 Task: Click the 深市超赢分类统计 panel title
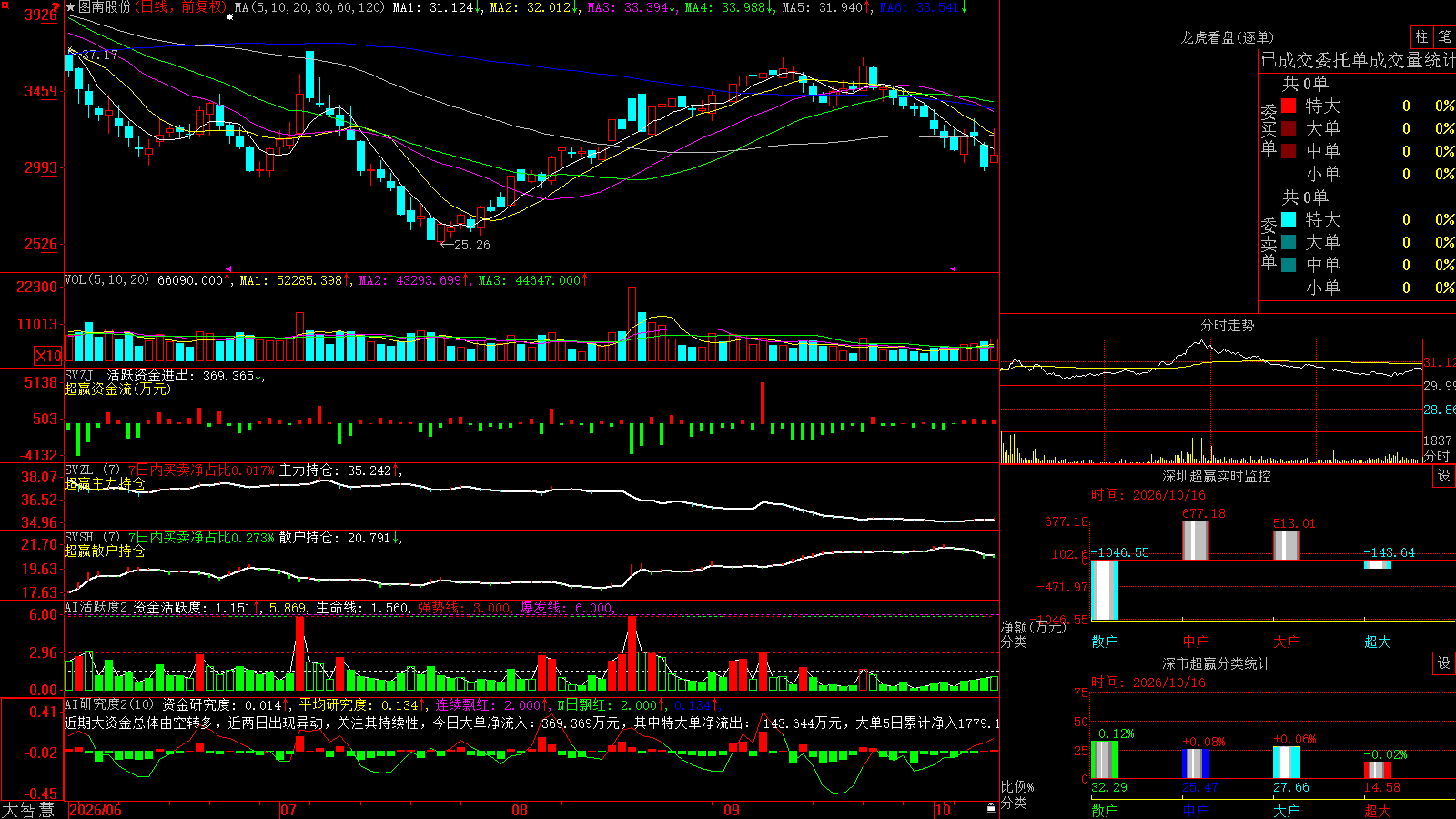[1217, 663]
